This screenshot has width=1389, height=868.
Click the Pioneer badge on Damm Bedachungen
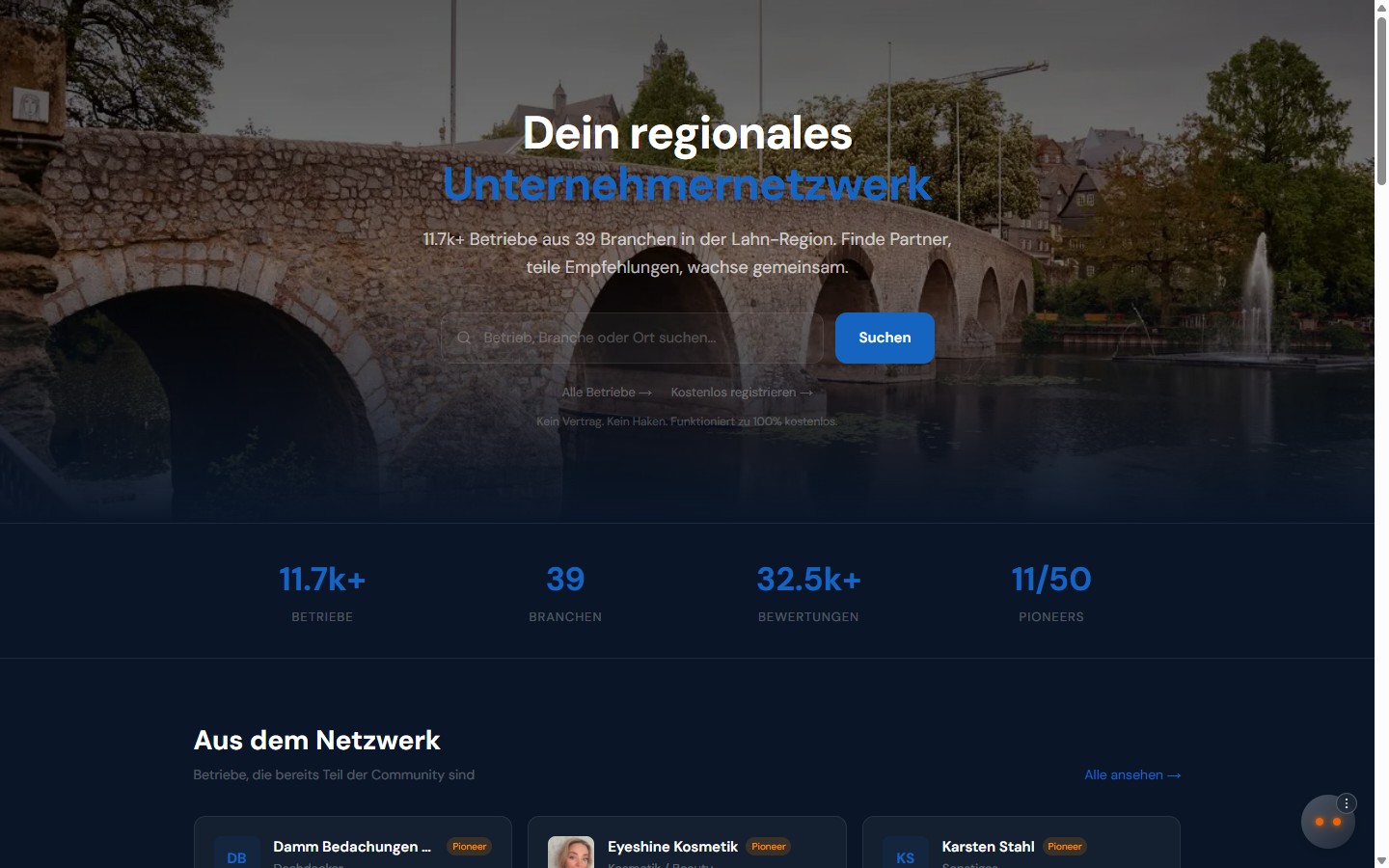click(x=470, y=847)
